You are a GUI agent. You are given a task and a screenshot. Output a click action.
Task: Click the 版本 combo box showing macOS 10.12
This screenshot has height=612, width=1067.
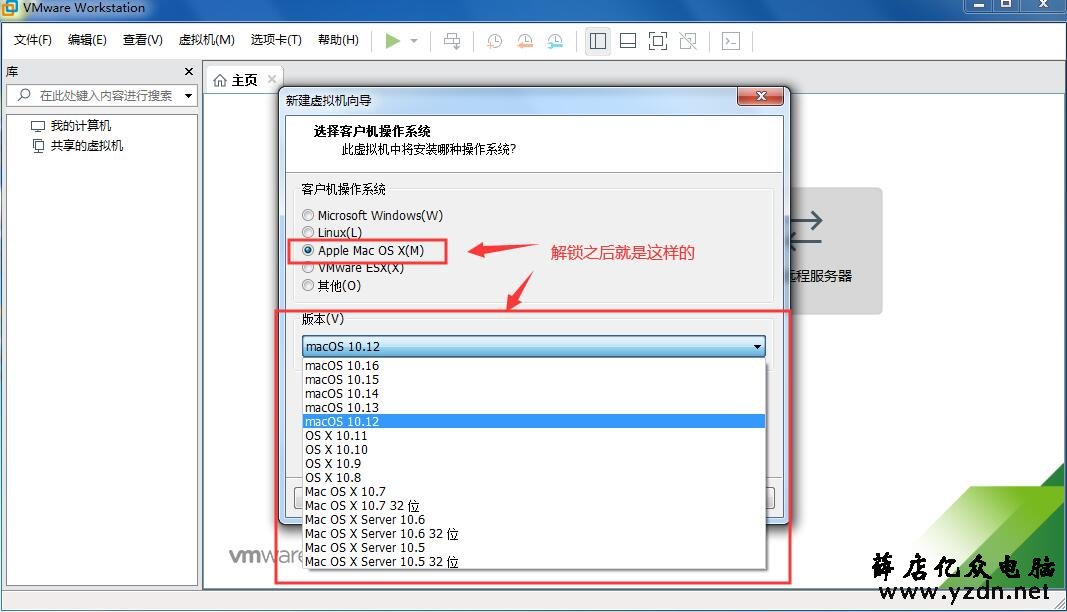[x=534, y=347]
